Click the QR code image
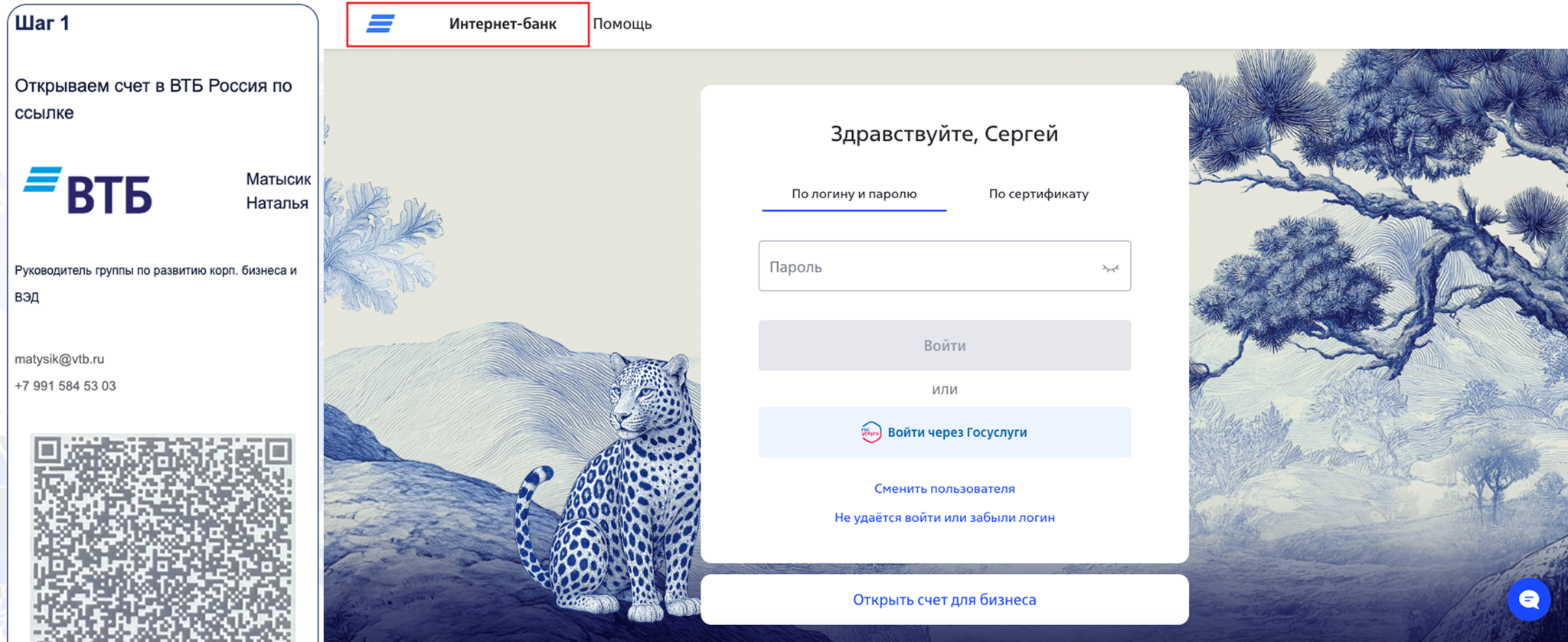This screenshot has height=642, width=1568. tap(162, 538)
